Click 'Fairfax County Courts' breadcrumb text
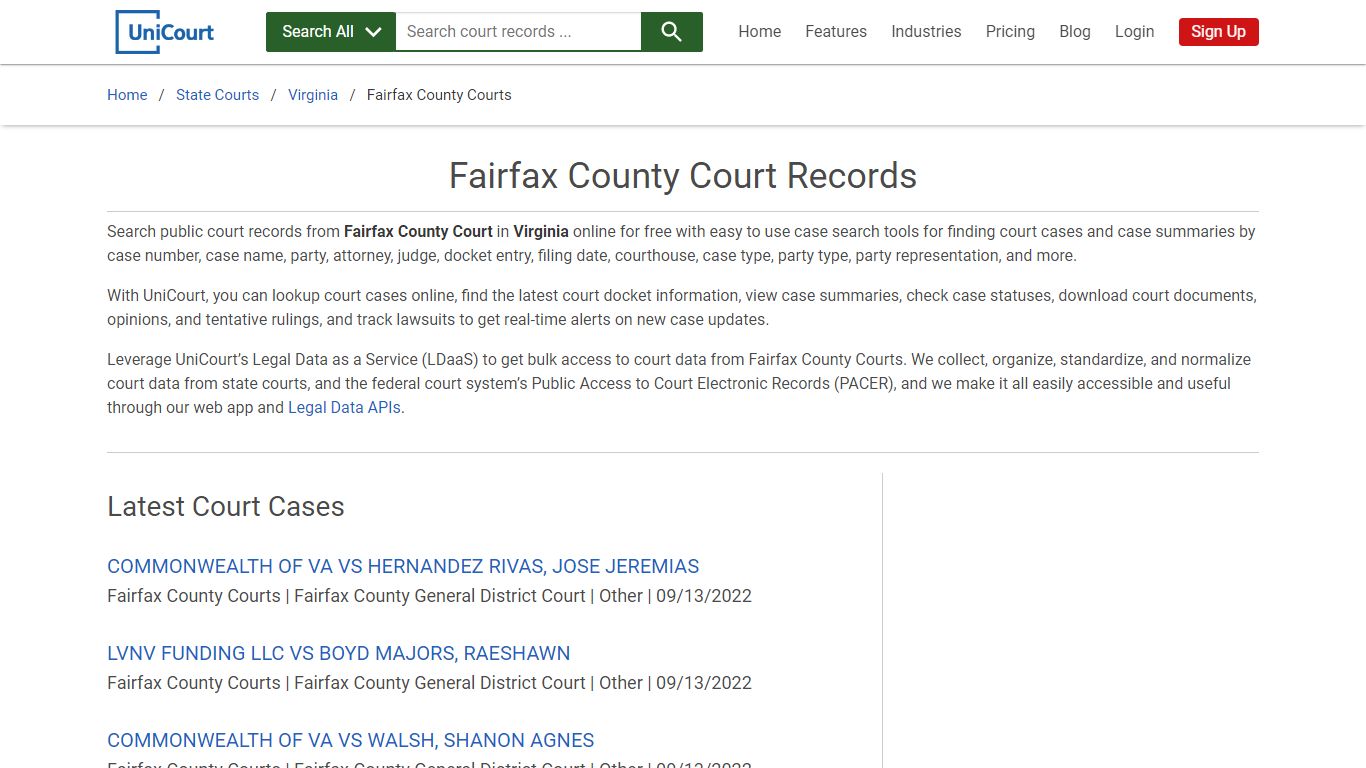The image size is (1366, 768). [x=439, y=95]
